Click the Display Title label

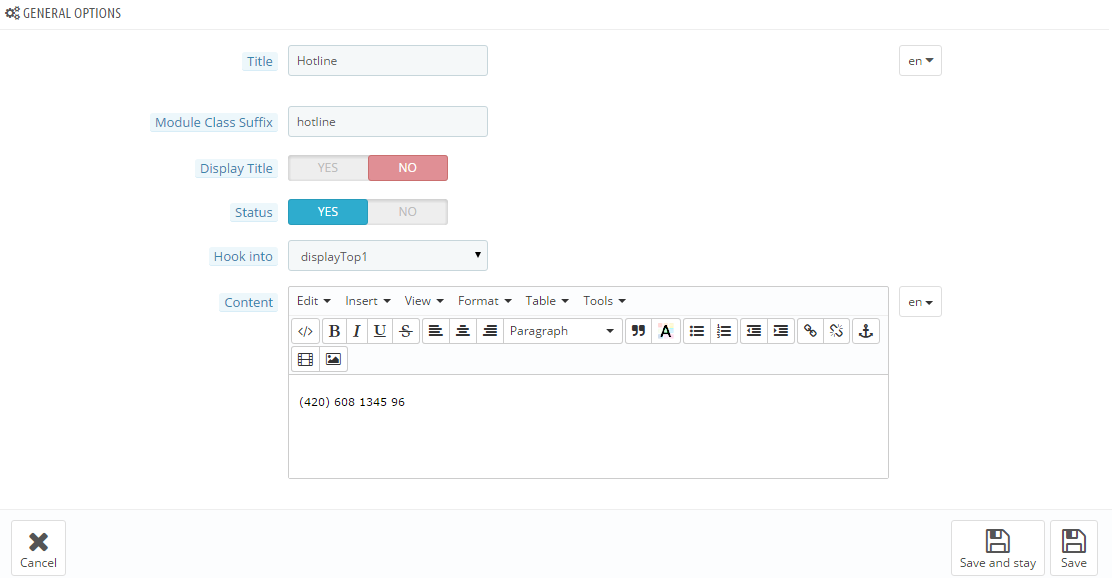click(x=236, y=169)
